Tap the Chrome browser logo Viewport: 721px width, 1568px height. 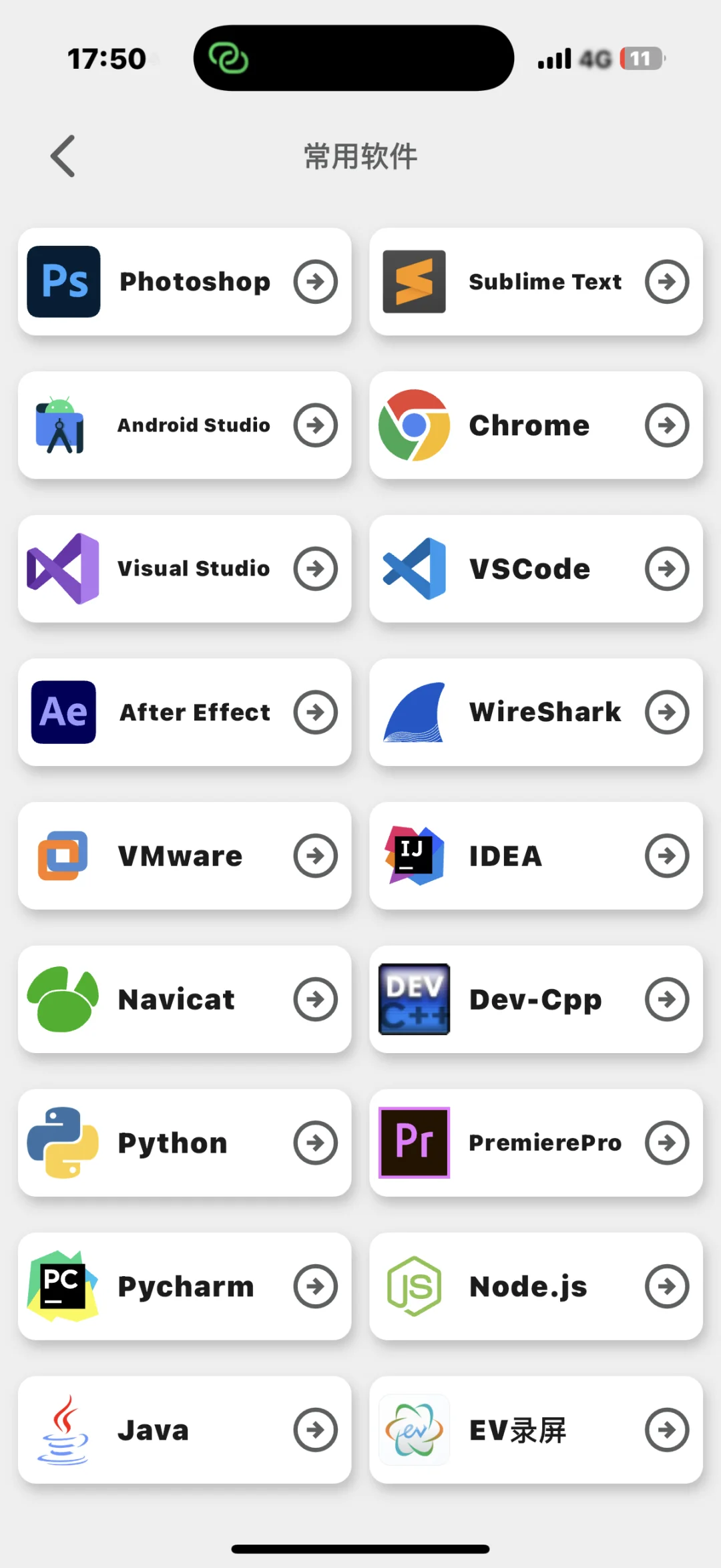[414, 425]
